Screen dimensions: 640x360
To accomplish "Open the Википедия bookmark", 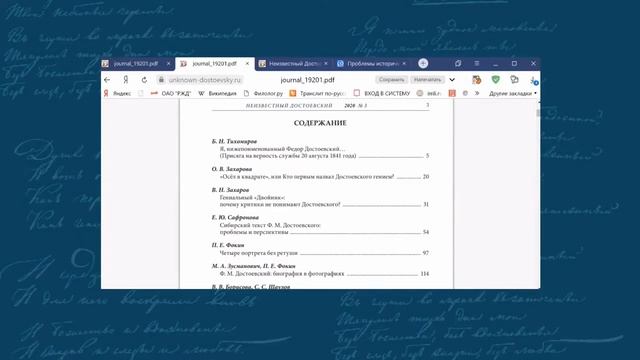I will (217, 93).
